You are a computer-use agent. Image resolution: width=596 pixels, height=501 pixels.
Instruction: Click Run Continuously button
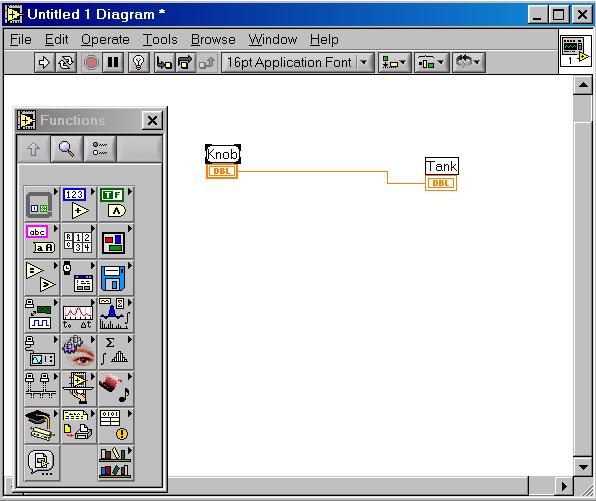pyautogui.click(x=66, y=62)
